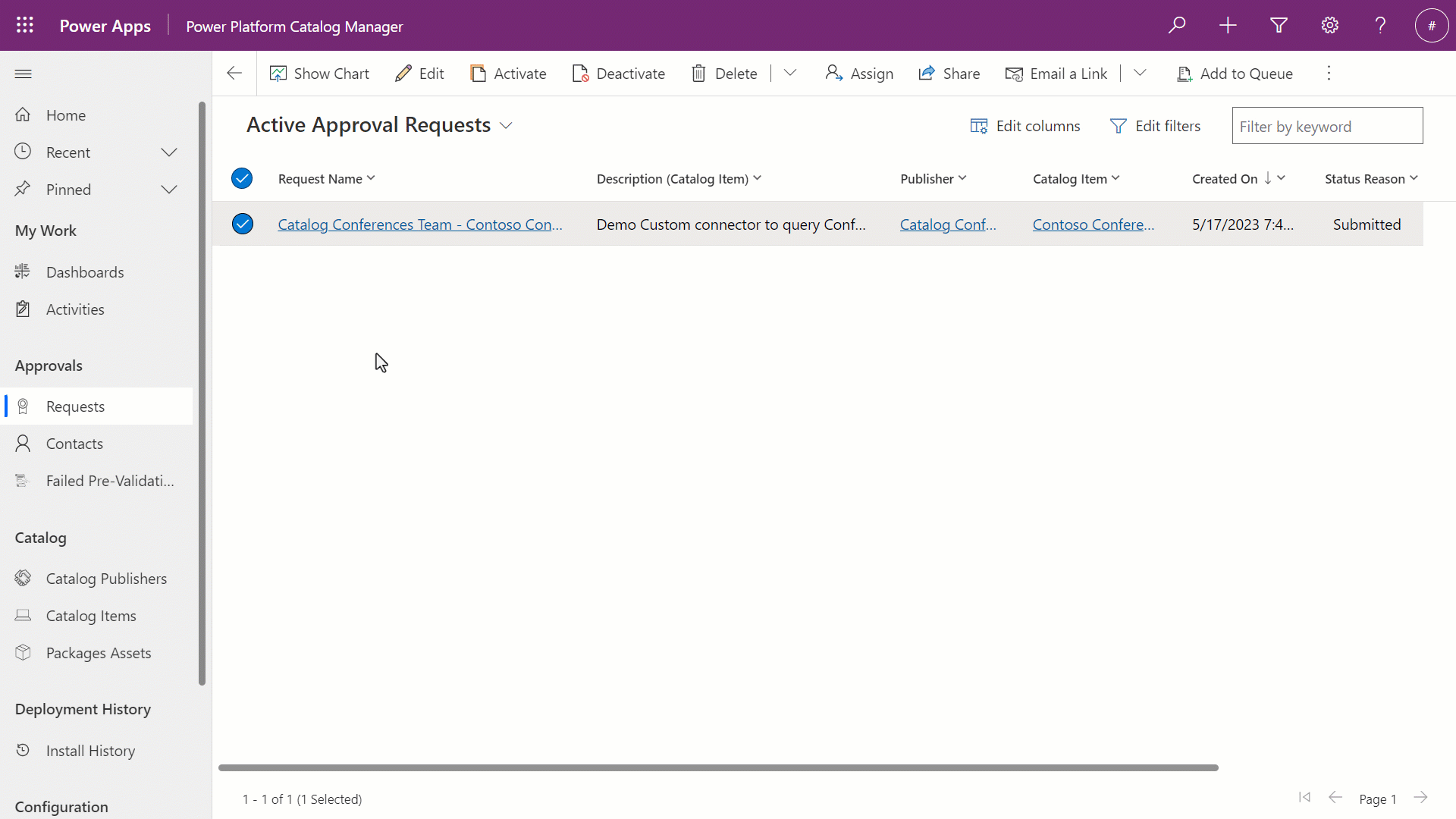Open the Settings gear icon
The height and width of the screenshot is (819, 1456).
[1329, 25]
